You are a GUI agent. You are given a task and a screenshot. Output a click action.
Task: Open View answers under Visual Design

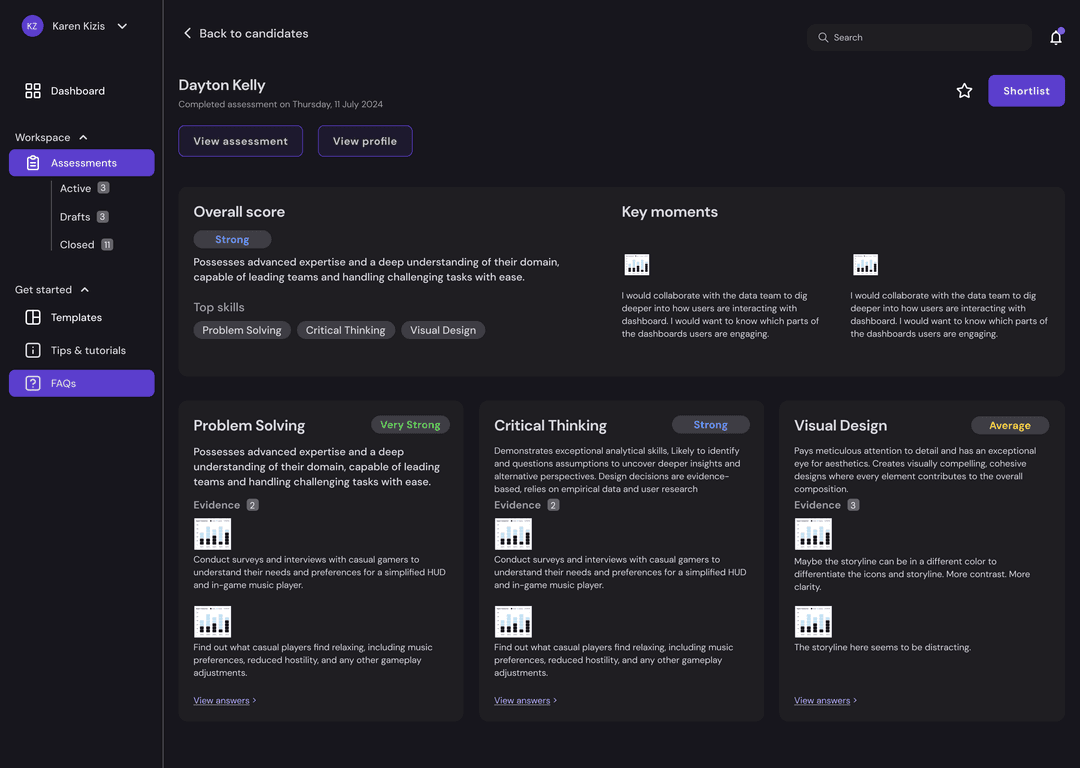825,700
